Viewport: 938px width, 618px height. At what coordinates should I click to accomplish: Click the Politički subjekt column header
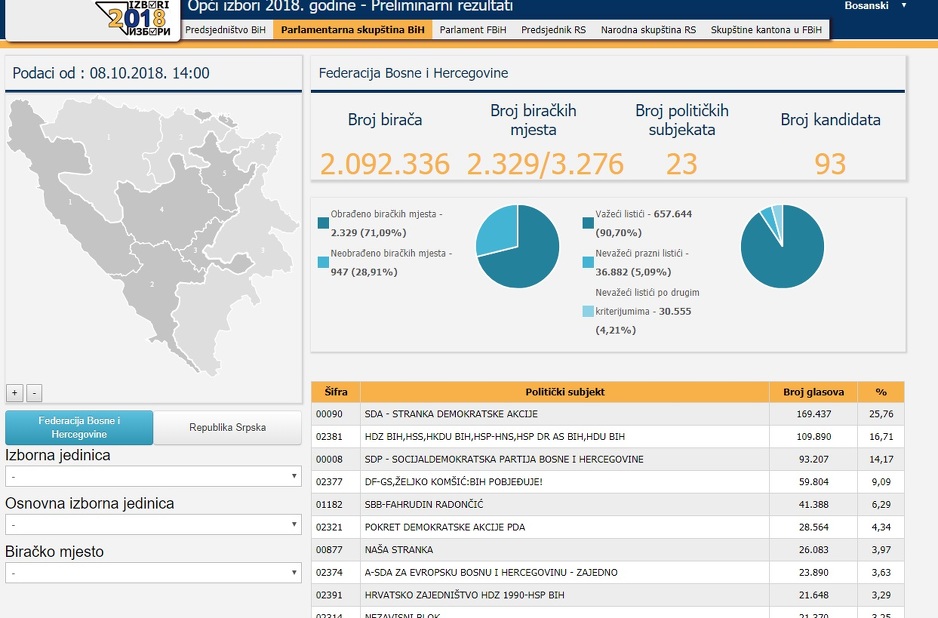(x=565, y=392)
